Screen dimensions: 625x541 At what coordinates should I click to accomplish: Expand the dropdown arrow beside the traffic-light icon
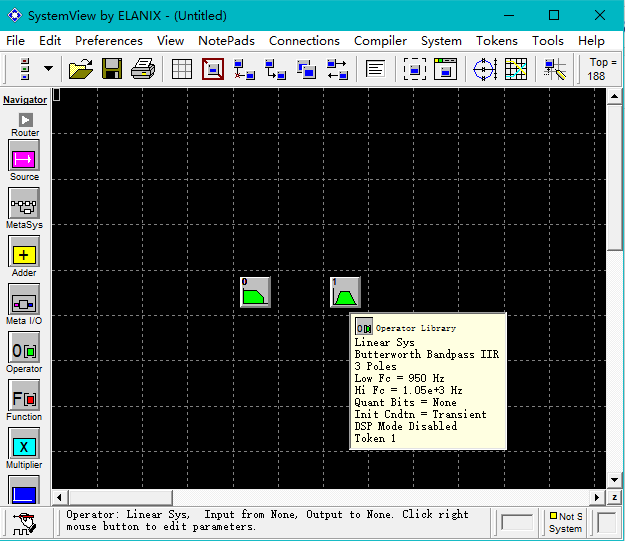pos(49,69)
